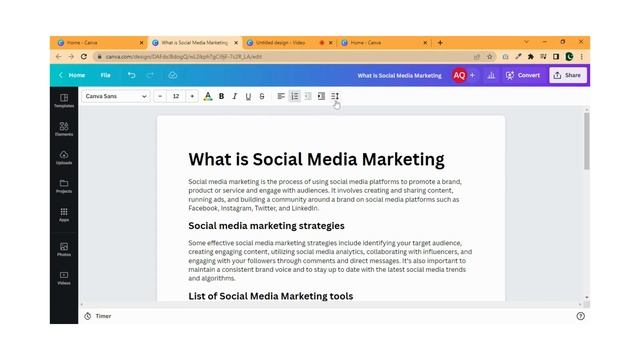Switch to first Home - Canva tab
The image size is (640, 360).
pos(97,42)
